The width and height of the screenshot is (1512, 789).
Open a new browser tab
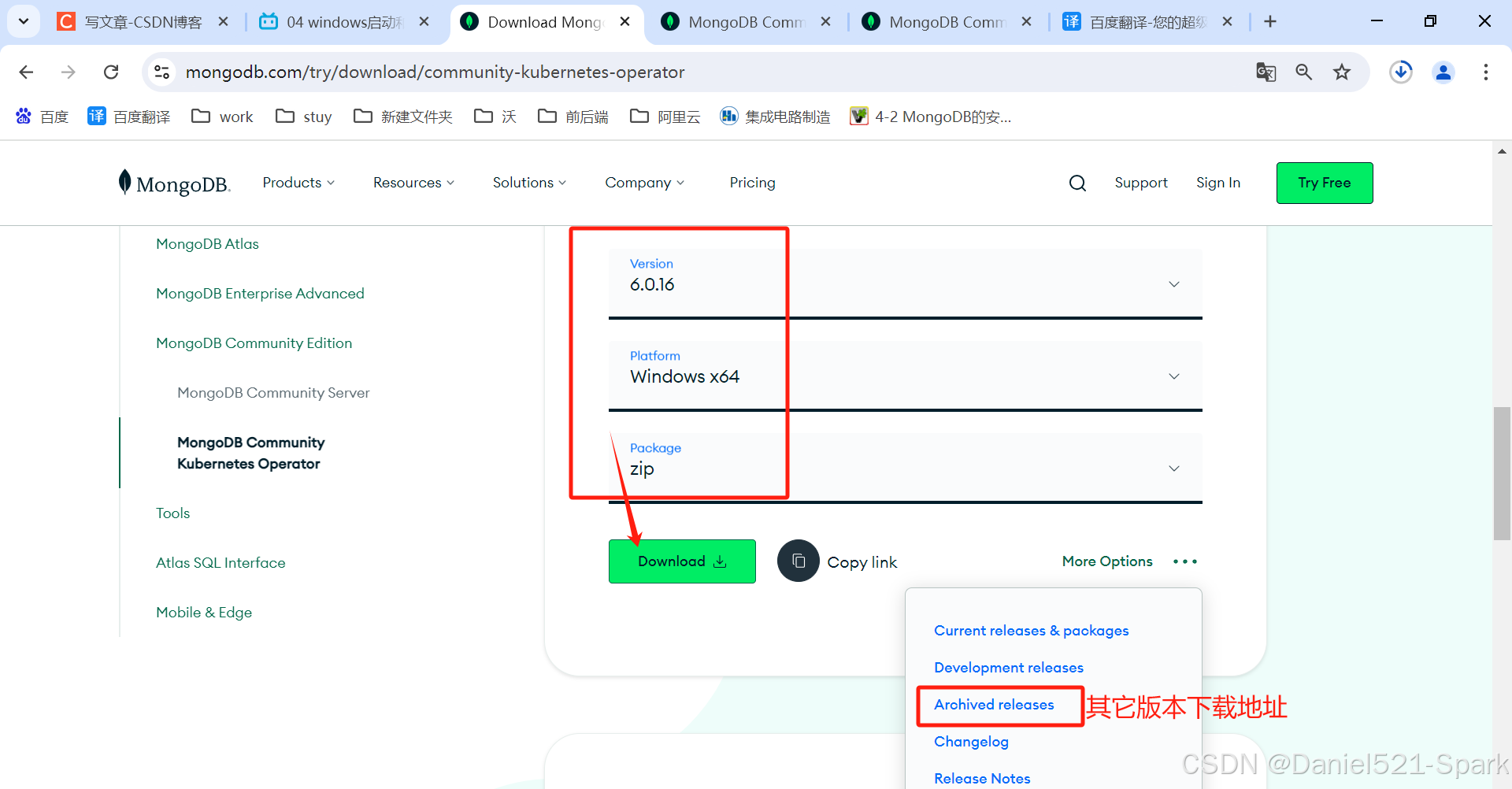point(1270,22)
